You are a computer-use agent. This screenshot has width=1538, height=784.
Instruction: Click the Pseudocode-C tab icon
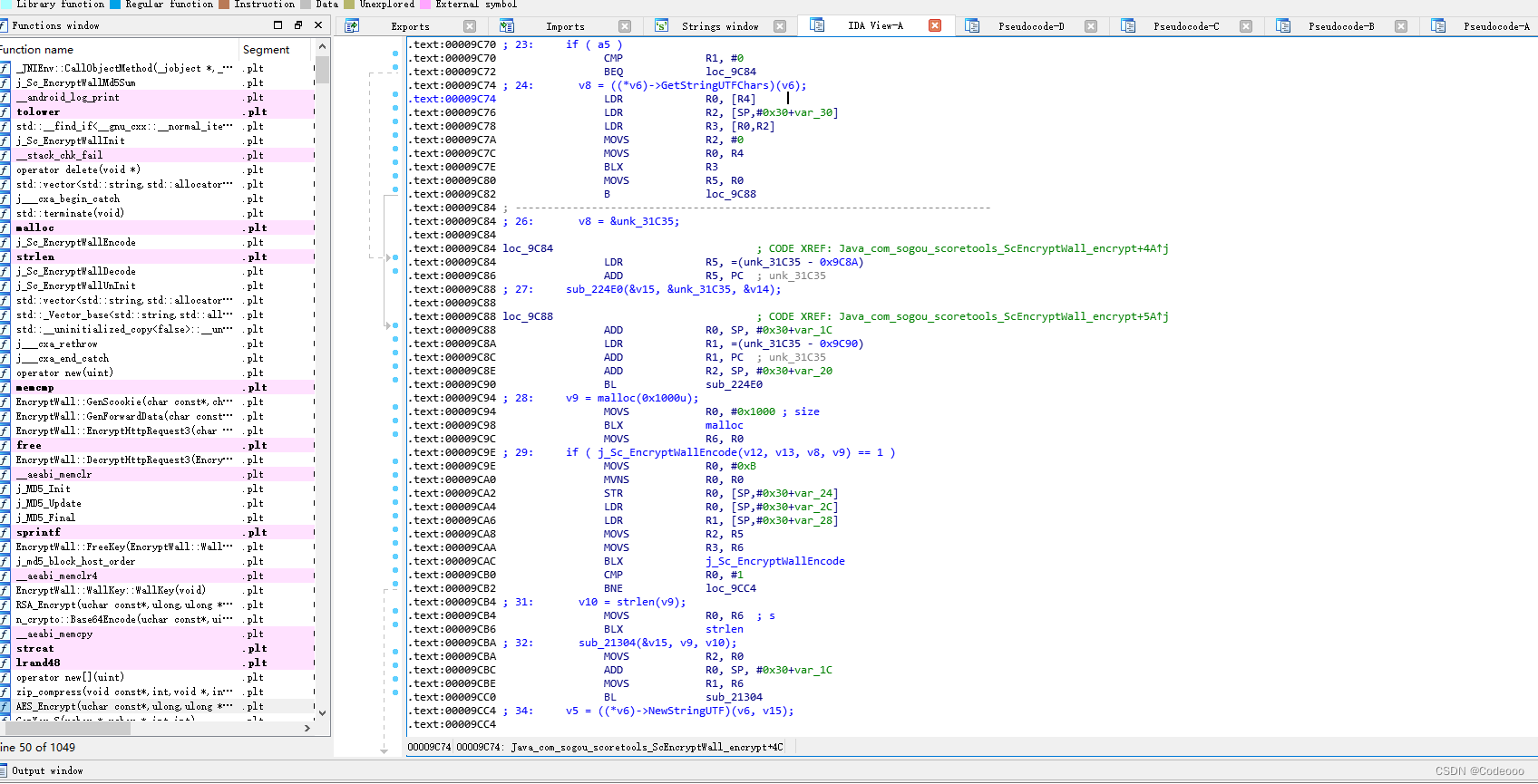click(1128, 25)
